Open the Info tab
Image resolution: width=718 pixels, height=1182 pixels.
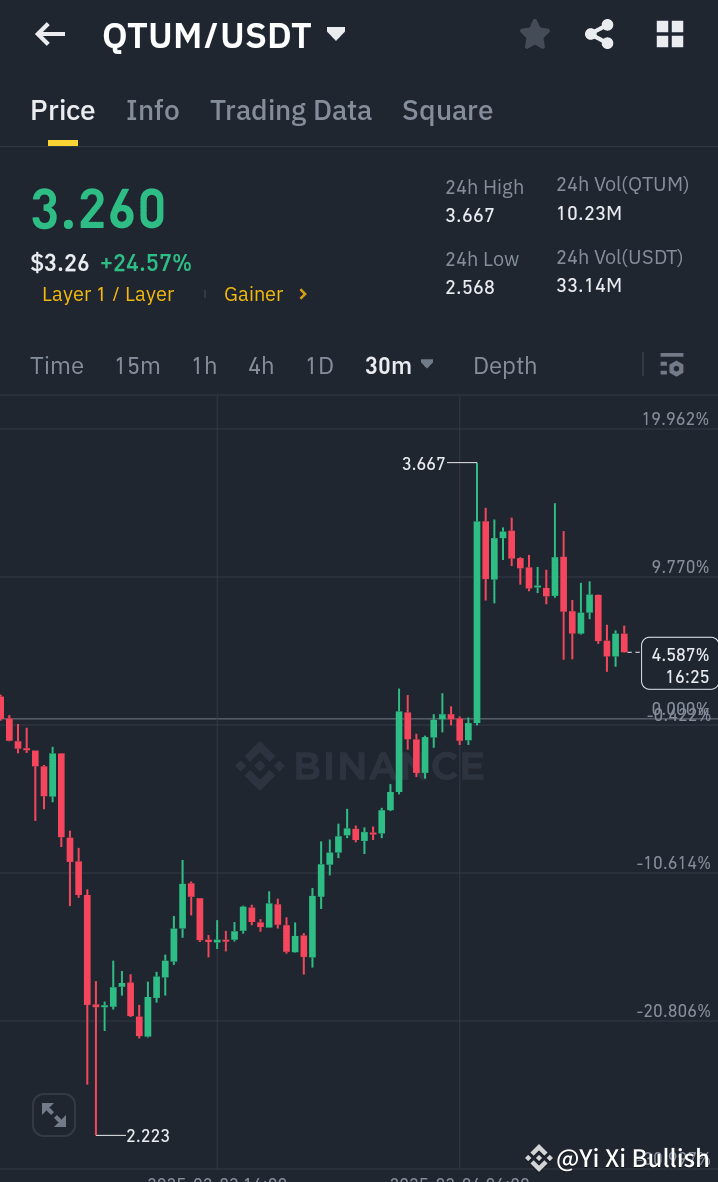[152, 110]
